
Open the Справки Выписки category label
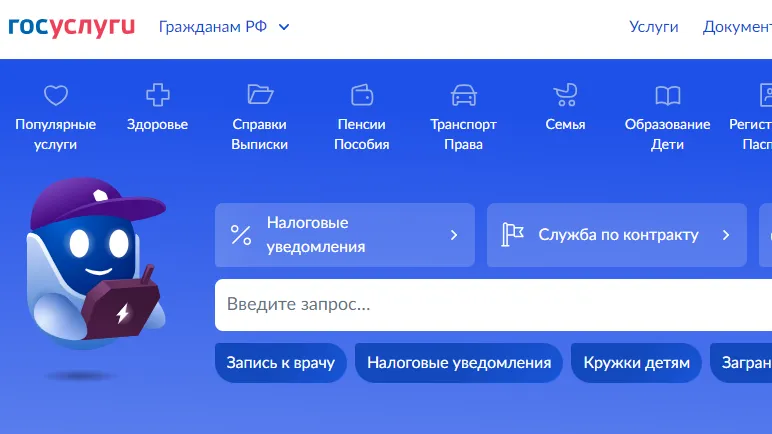[259, 134]
